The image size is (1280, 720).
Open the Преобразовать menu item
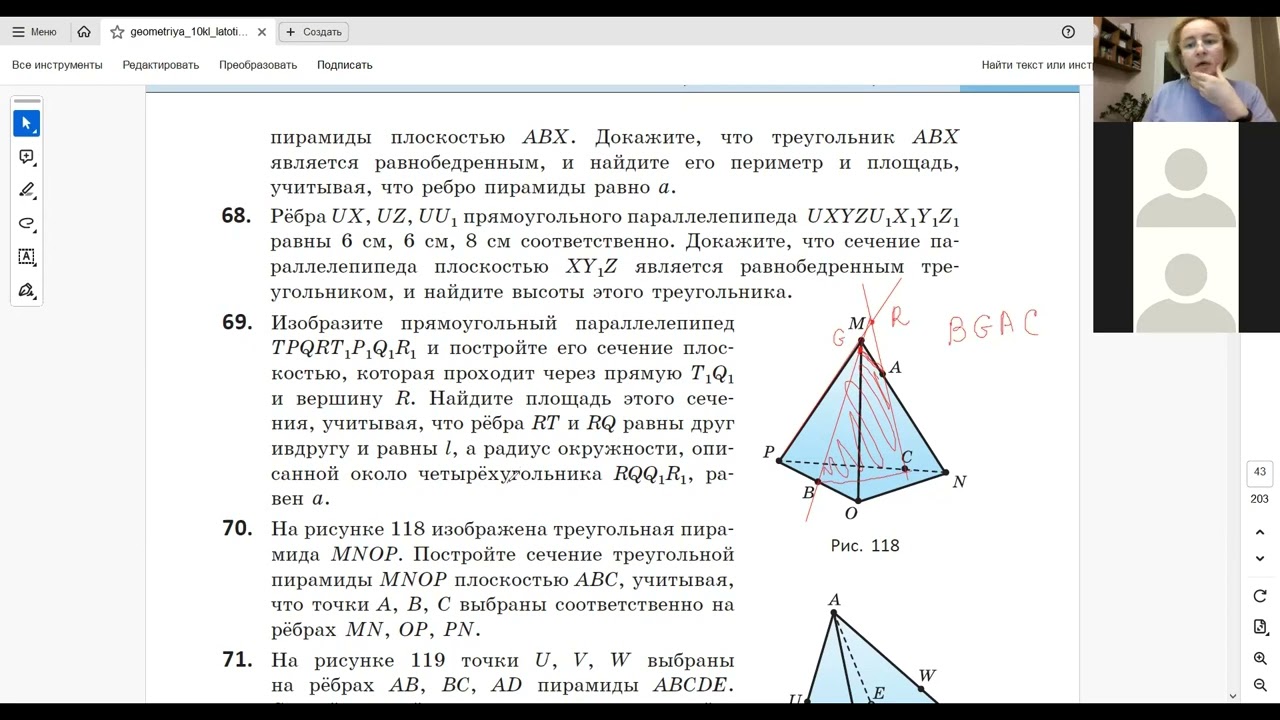258,65
